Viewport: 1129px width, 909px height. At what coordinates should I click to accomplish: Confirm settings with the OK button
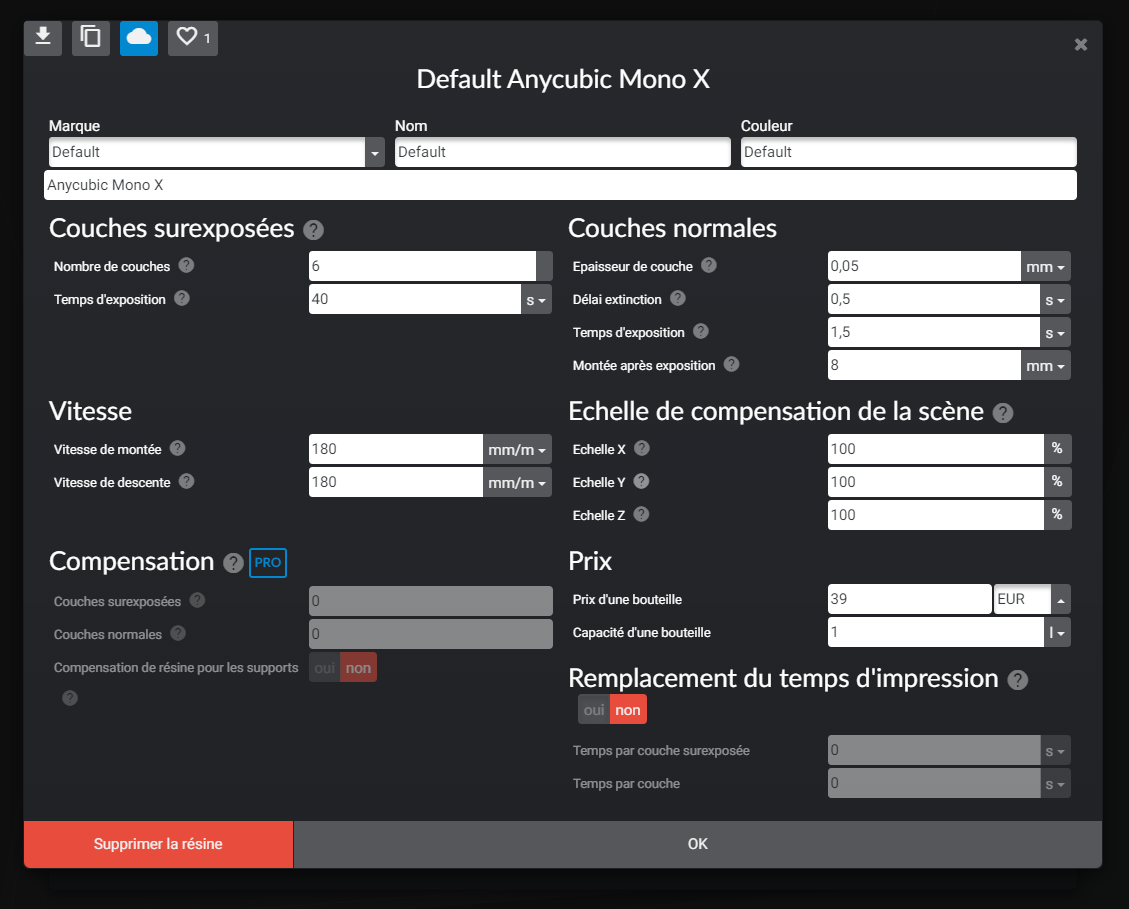tap(698, 844)
